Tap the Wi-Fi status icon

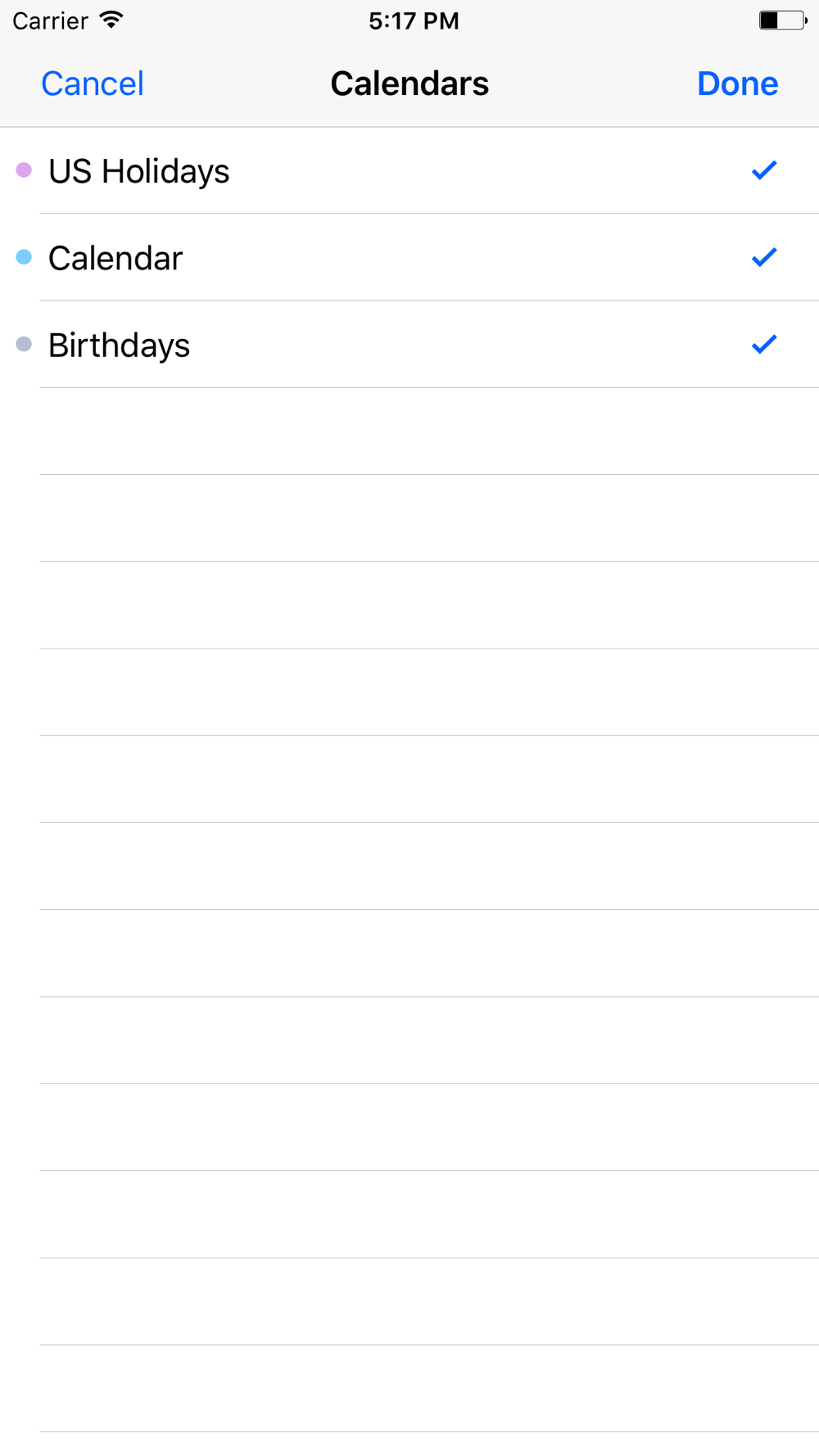click(x=111, y=20)
